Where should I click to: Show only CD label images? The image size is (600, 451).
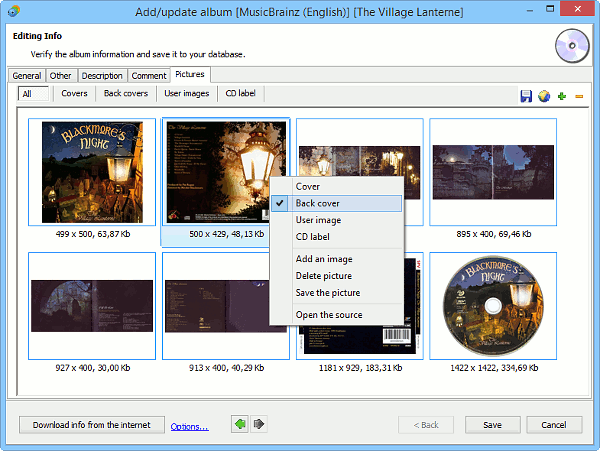pos(240,93)
